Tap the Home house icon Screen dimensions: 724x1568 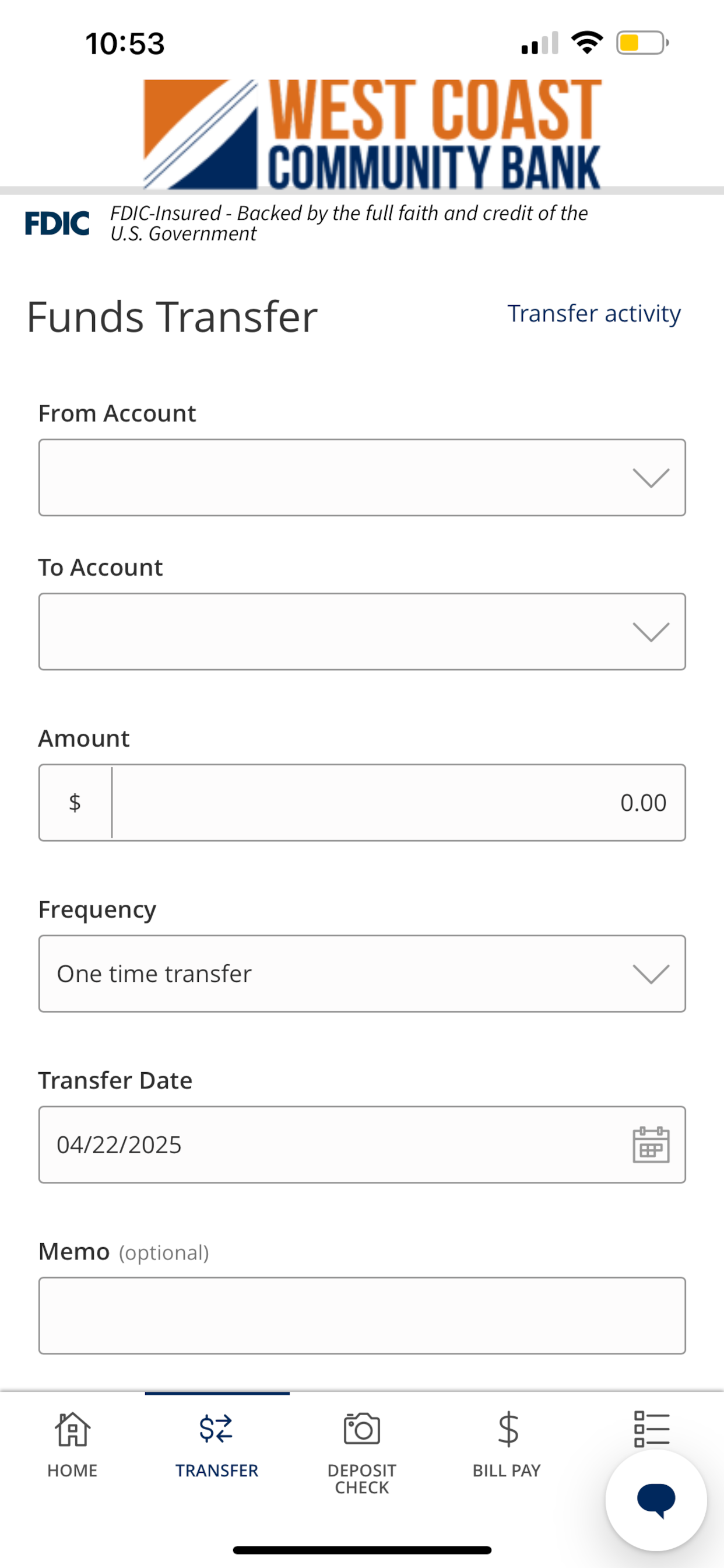(72, 1429)
